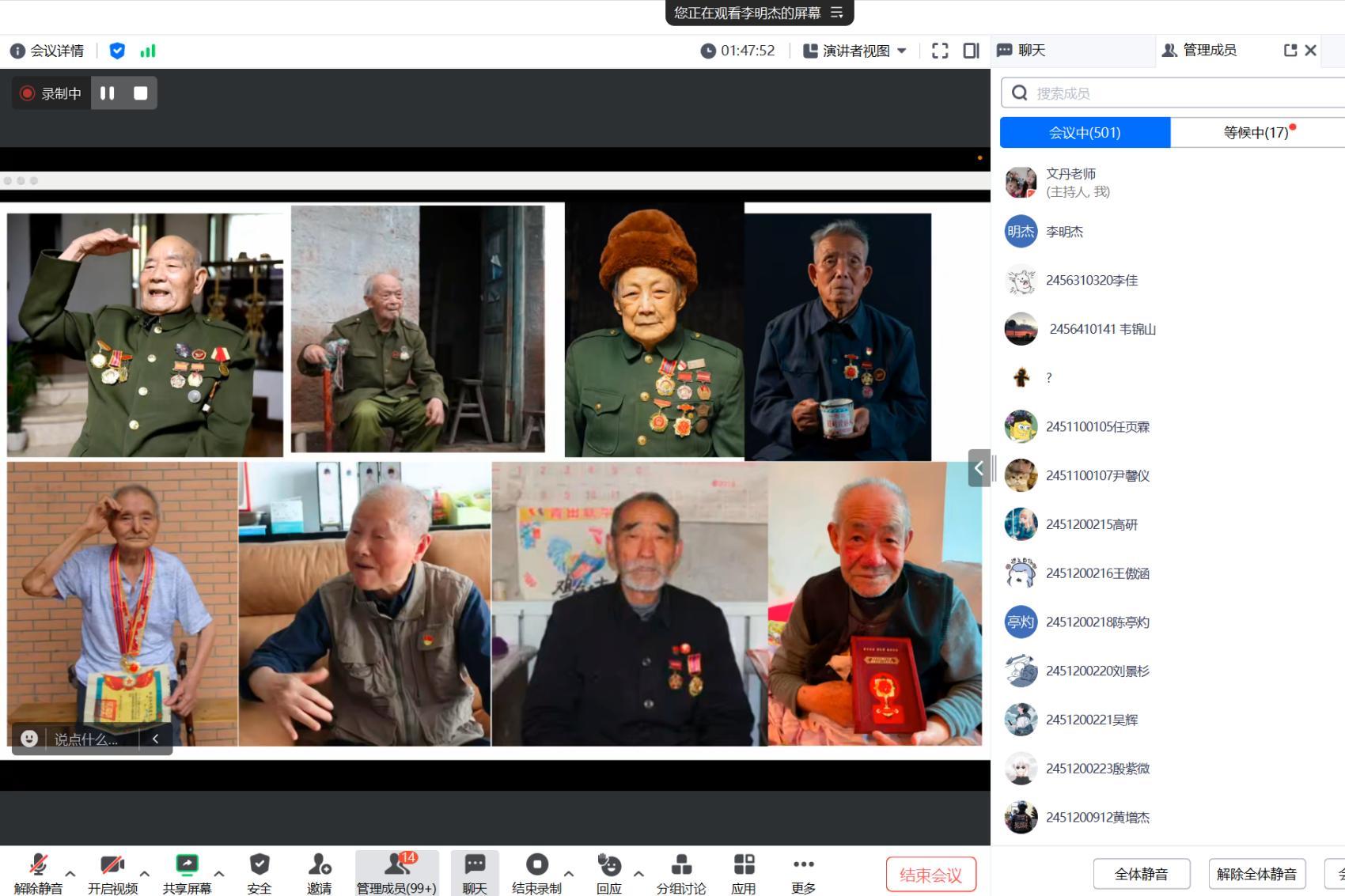1345x896 pixels.
Task: Click the End Meeting (结束会议) button
Action: click(x=930, y=875)
